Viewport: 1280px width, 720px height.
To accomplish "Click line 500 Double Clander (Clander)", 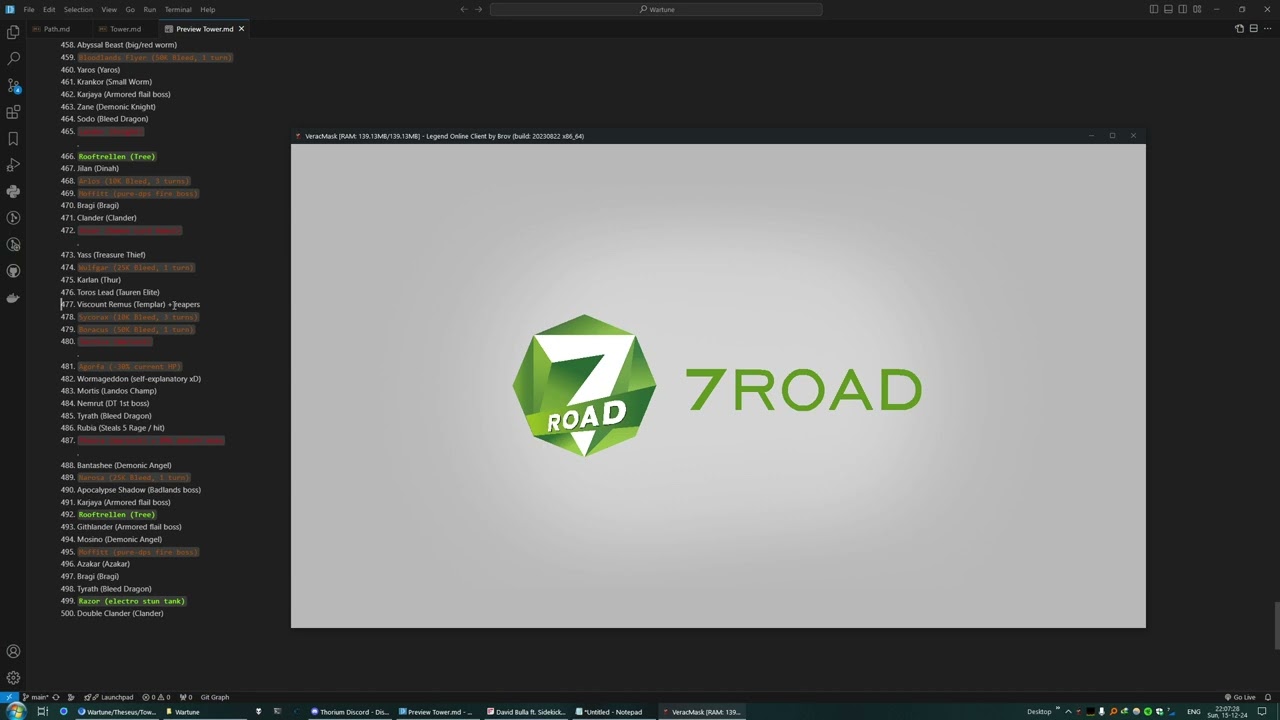I will (x=120, y=613).
